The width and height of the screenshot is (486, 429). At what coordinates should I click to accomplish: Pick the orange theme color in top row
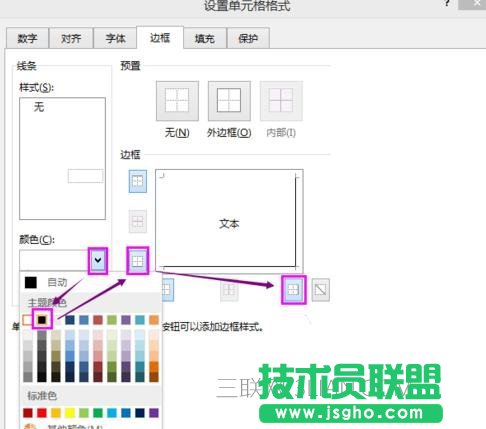(154, 320)
